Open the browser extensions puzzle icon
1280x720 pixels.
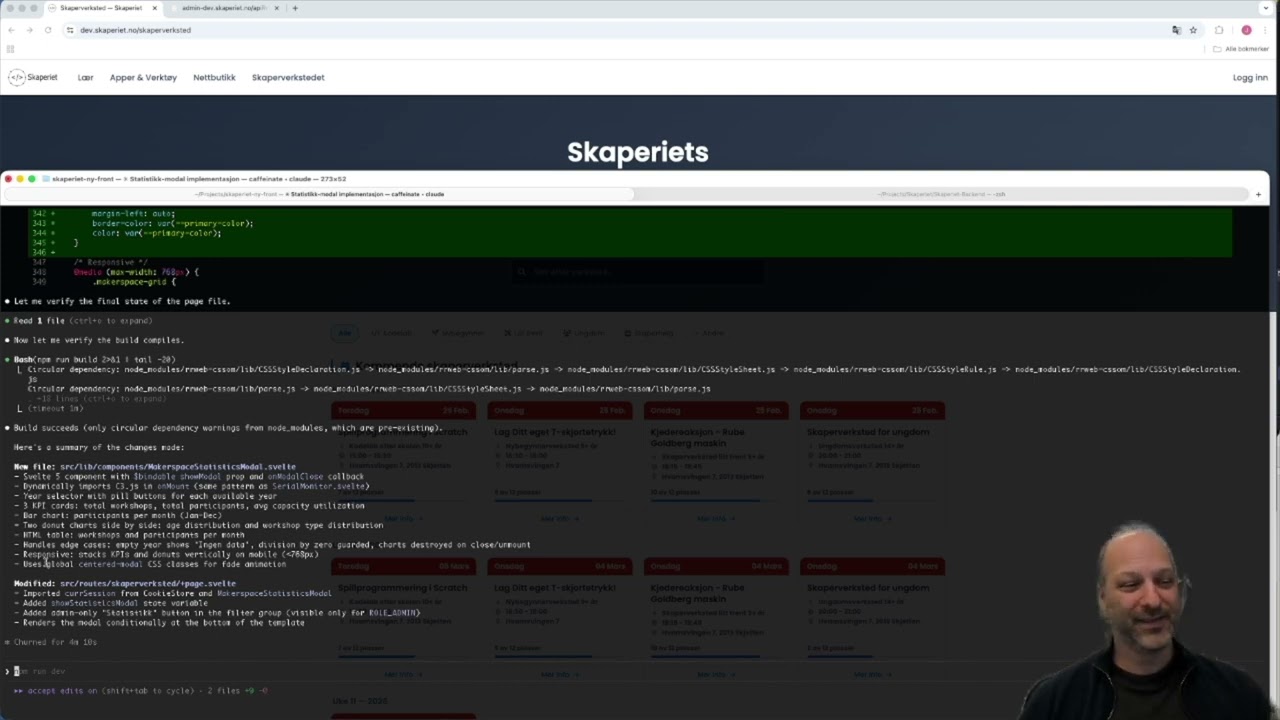[1219, 30]
